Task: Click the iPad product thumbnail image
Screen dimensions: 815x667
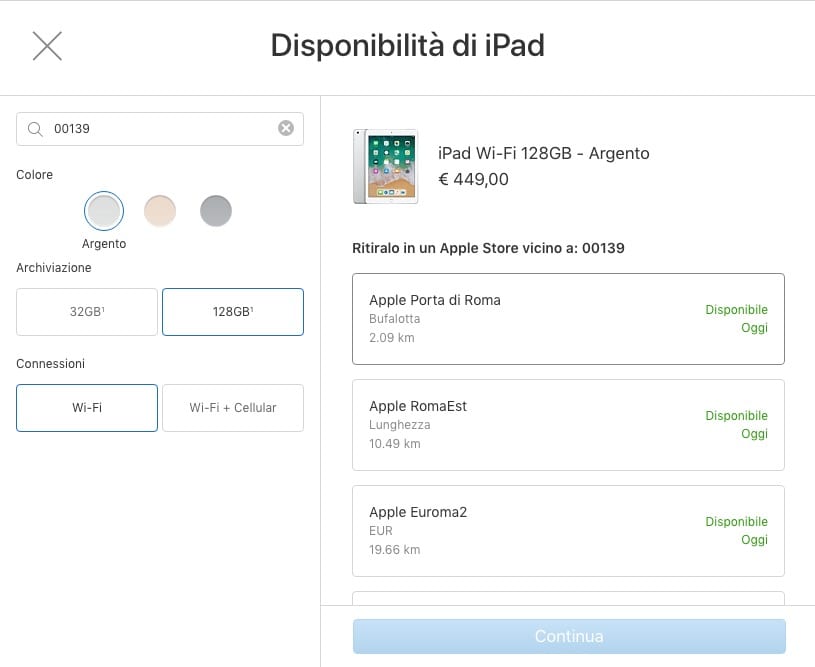Action: pyautogui.click(x=385, y=166)
